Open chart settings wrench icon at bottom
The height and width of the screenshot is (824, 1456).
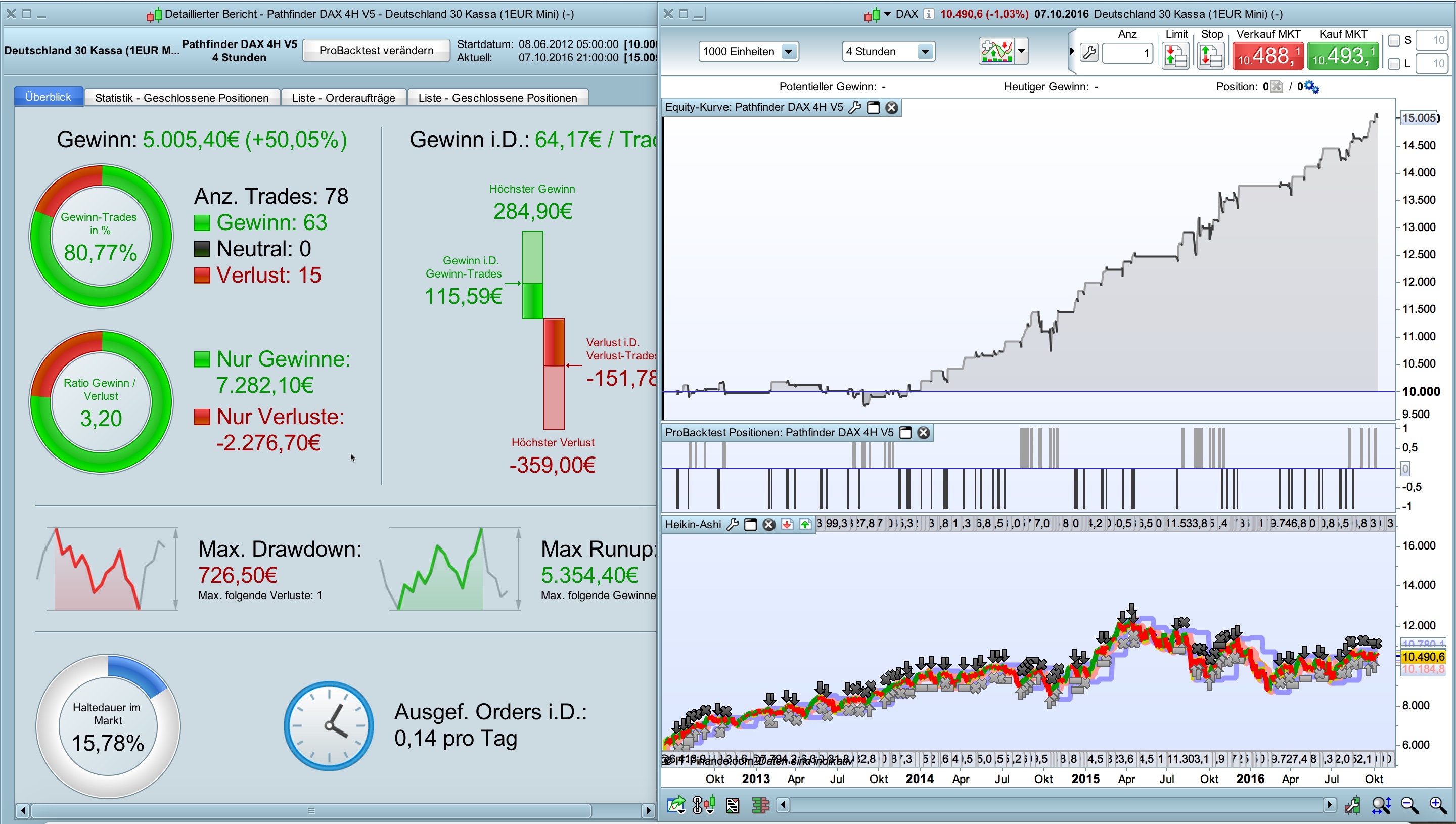click(x=1353, y=804)
